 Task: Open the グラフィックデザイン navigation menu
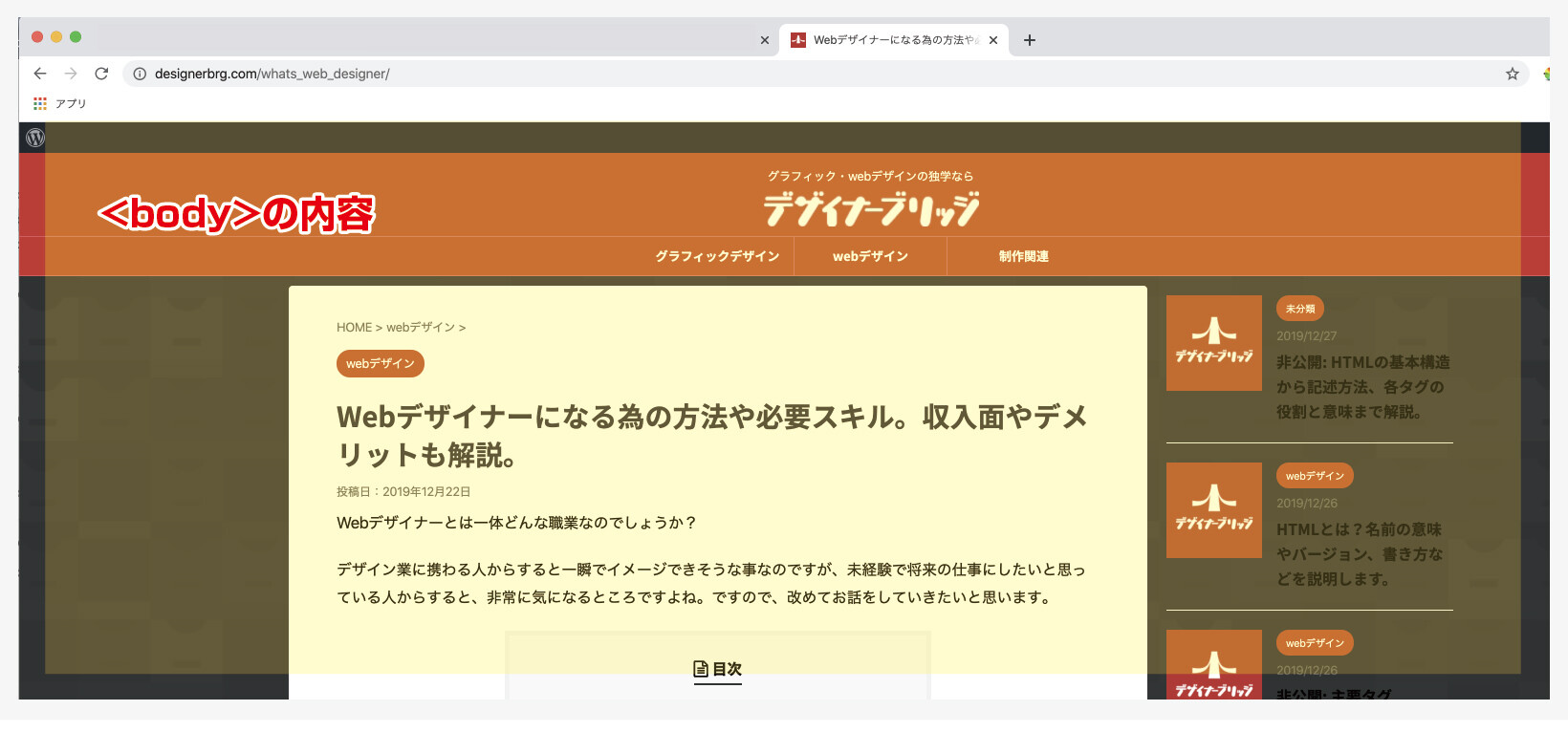point(717,256)
